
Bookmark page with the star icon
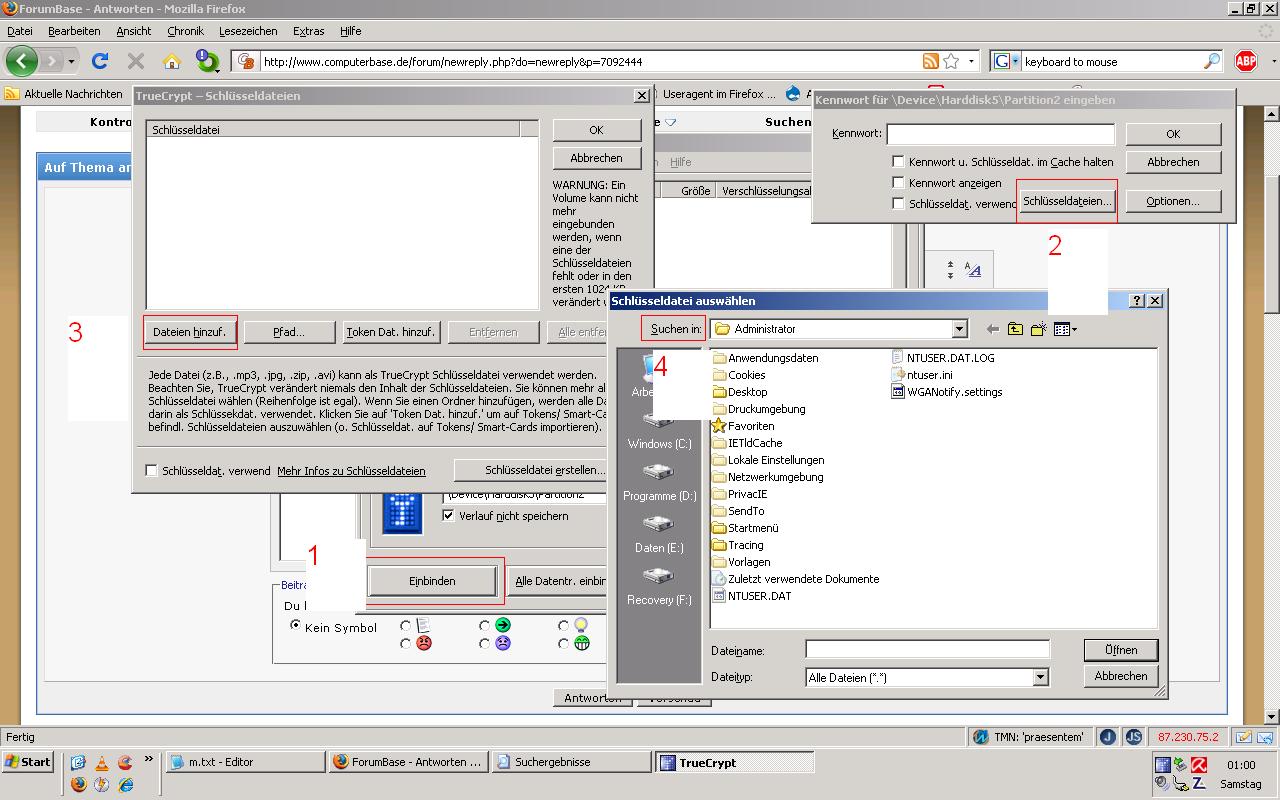(951, 61)
